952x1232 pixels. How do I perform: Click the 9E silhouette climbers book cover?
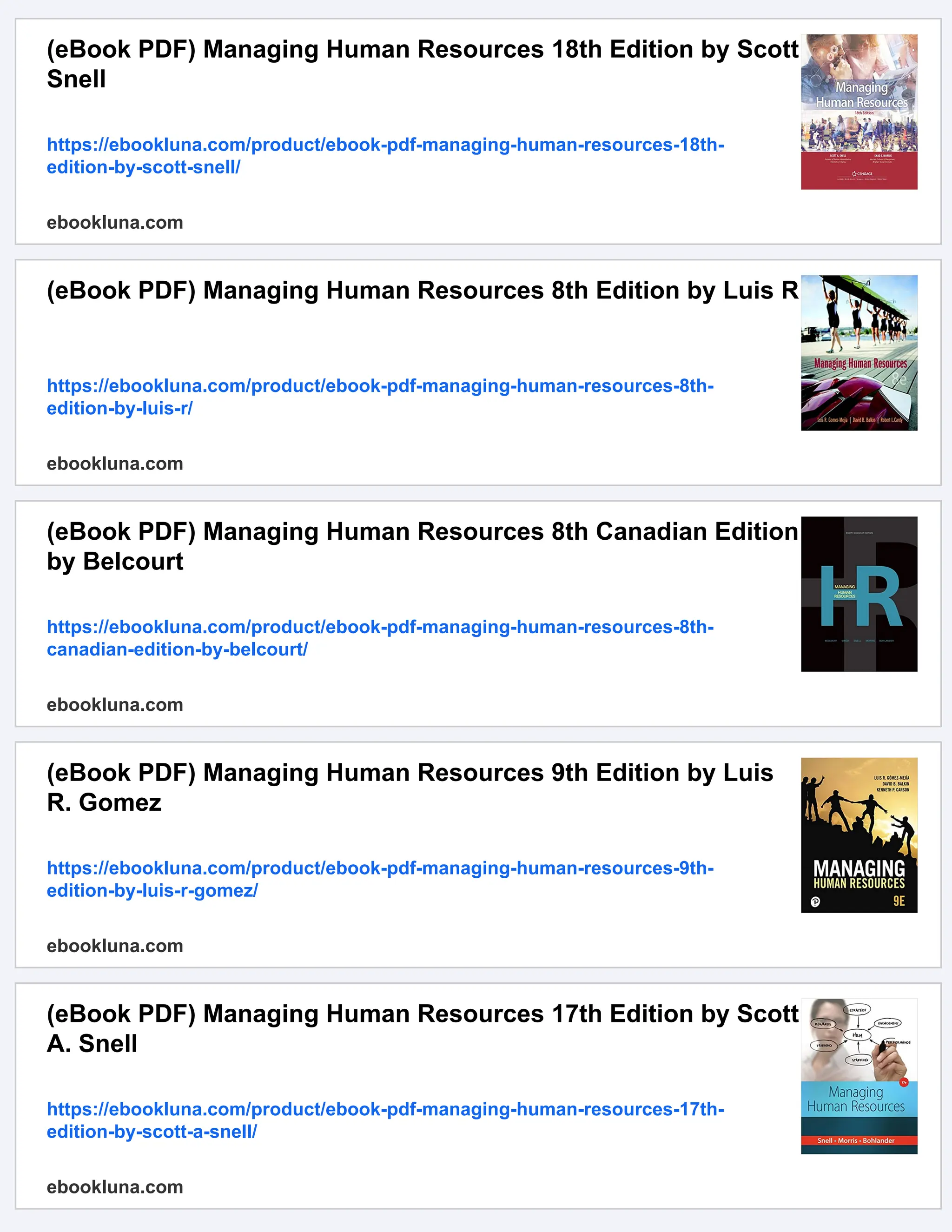pos(859,835)
